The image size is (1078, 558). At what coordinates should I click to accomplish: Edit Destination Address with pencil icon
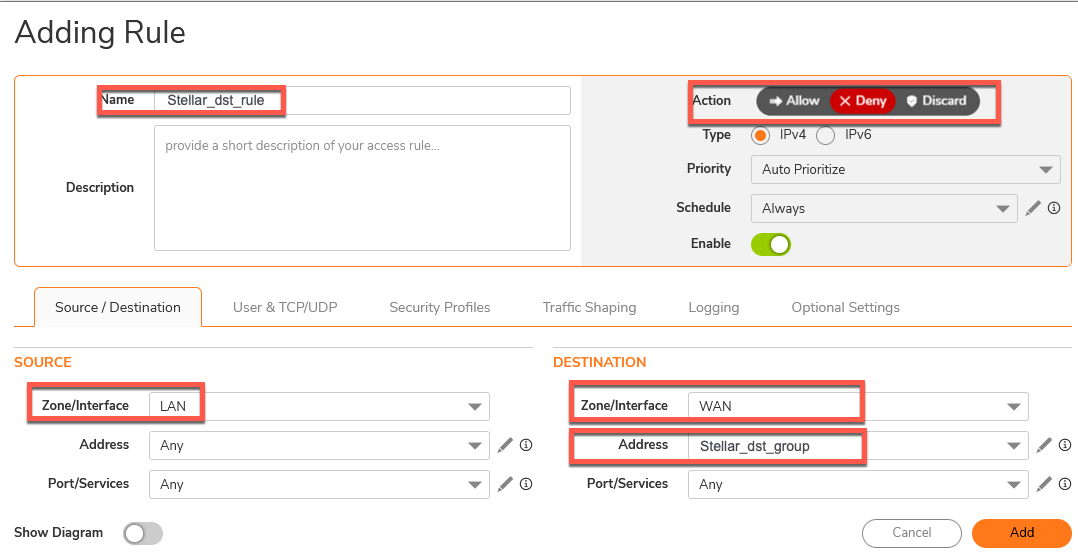[1044, 445]
